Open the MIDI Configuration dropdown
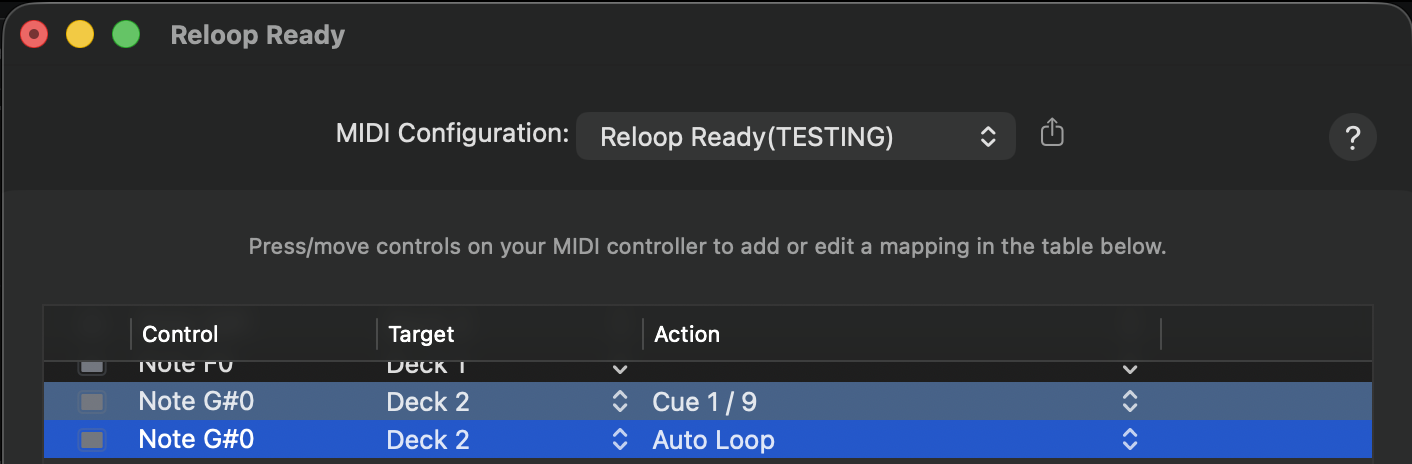The width and height of the screenshot is (1412, 464). coord(795,137)
